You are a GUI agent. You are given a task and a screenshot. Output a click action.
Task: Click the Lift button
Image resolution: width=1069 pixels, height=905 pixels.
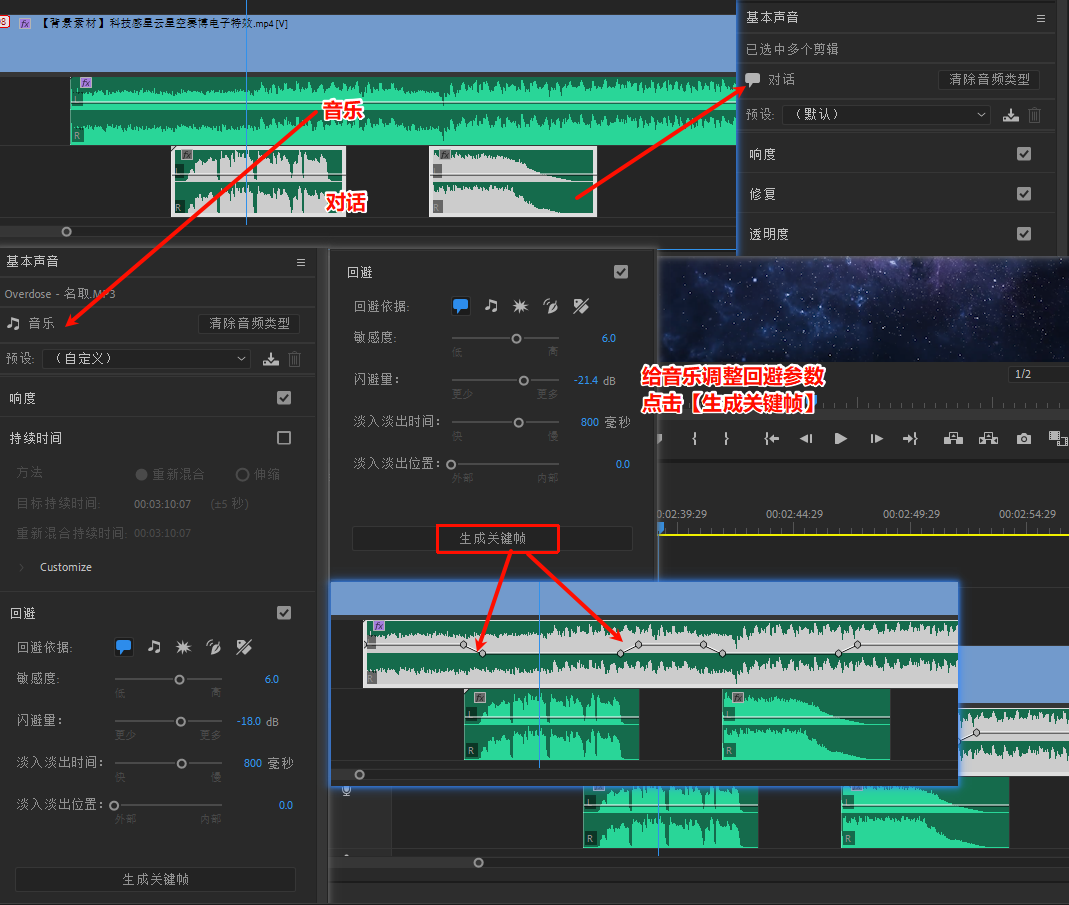coord(953,439)
